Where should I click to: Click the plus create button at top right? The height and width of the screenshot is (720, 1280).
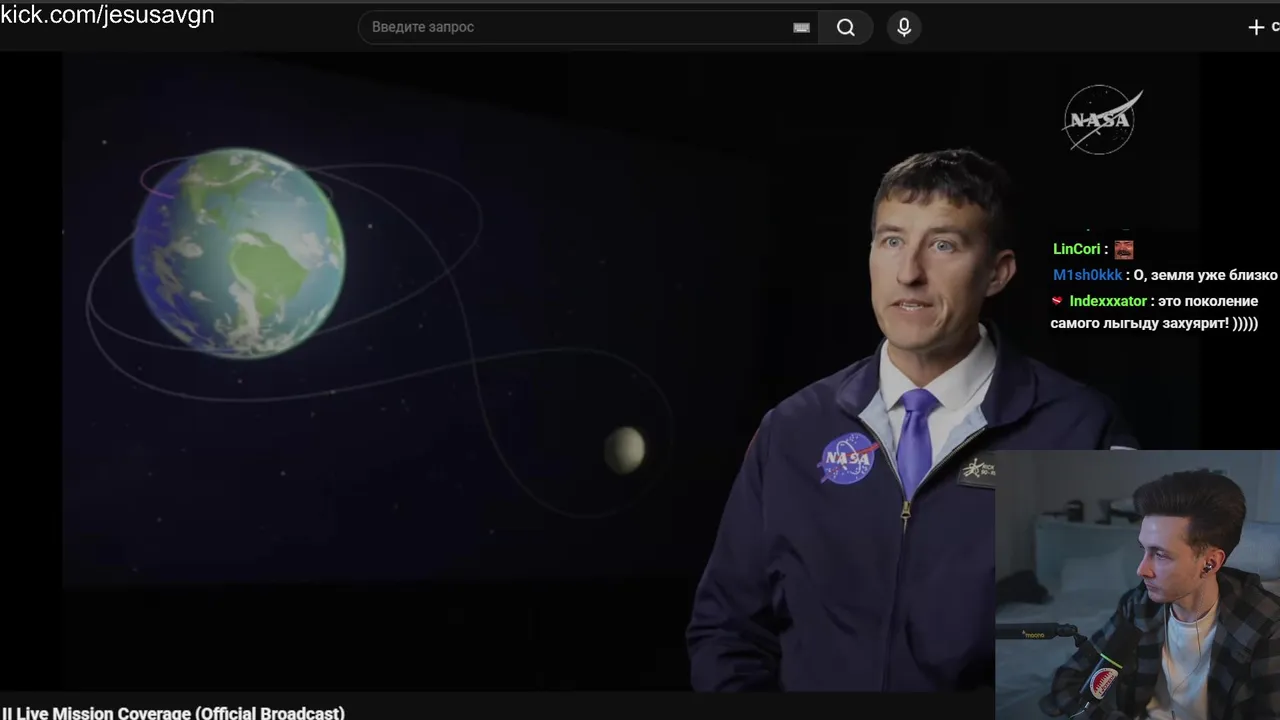click(x=1257, y=27)
